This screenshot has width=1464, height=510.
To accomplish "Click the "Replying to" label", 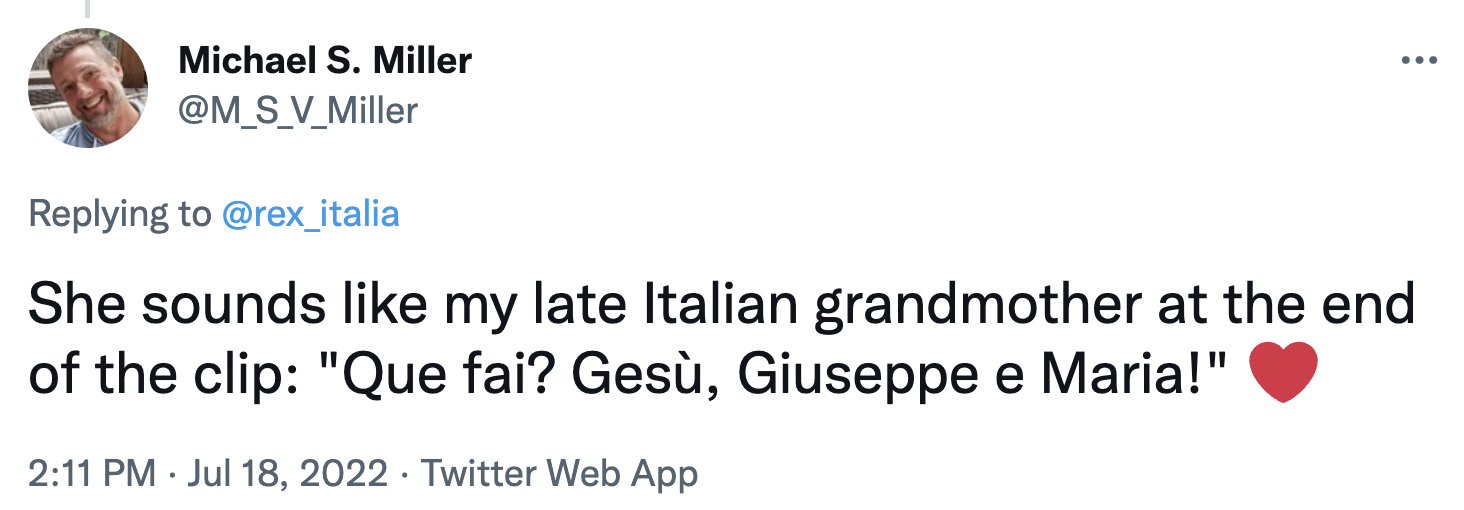I will pyautogui.click(x=120, y=213).
